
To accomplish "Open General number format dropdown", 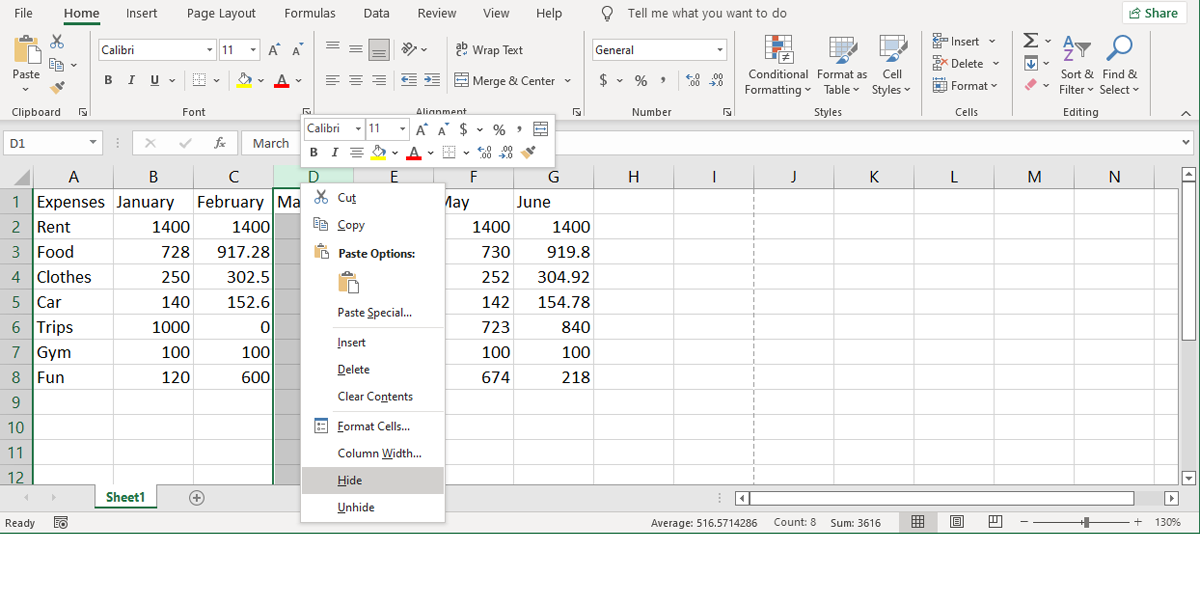I will click(x=720, y=50).
